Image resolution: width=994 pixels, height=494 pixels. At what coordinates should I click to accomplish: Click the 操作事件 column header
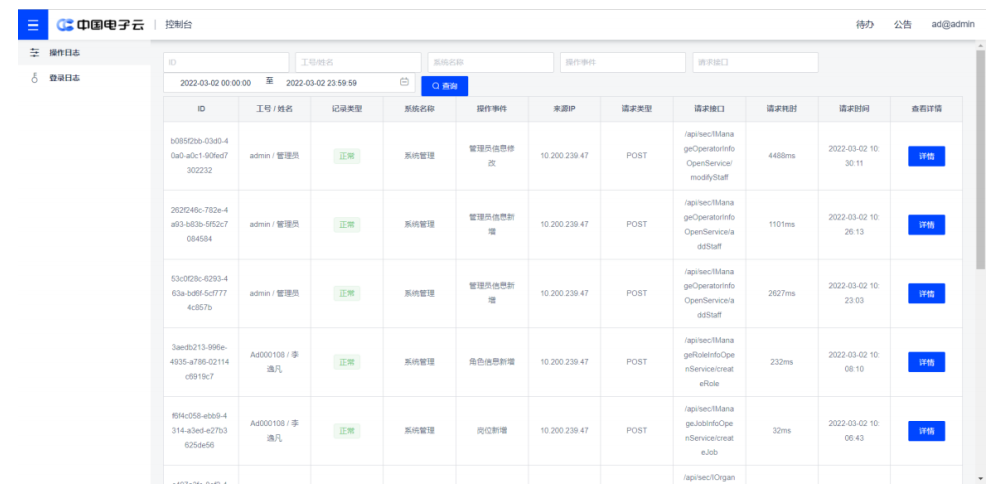(x=492, y=109)
